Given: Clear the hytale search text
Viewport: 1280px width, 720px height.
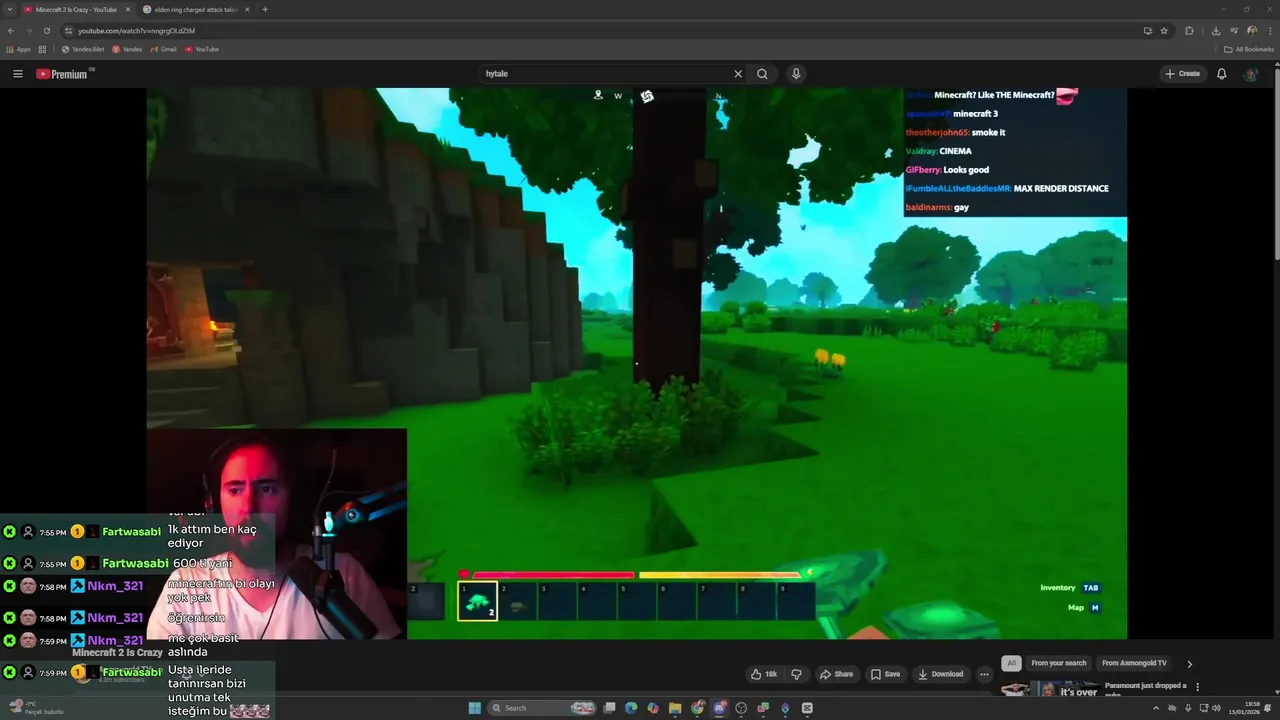Looking at the screenshot, I should tap(738, 74).
